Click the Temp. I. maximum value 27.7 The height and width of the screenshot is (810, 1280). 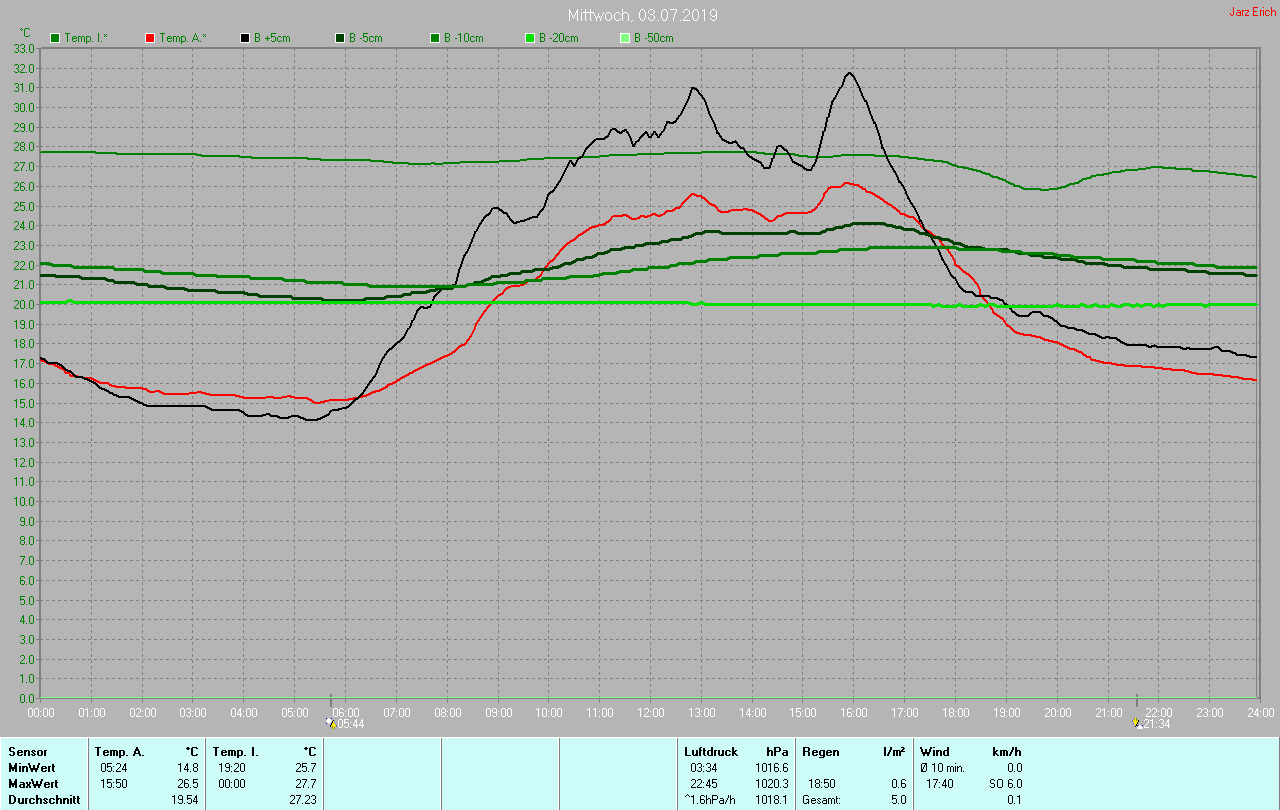(x=305, y=783)
